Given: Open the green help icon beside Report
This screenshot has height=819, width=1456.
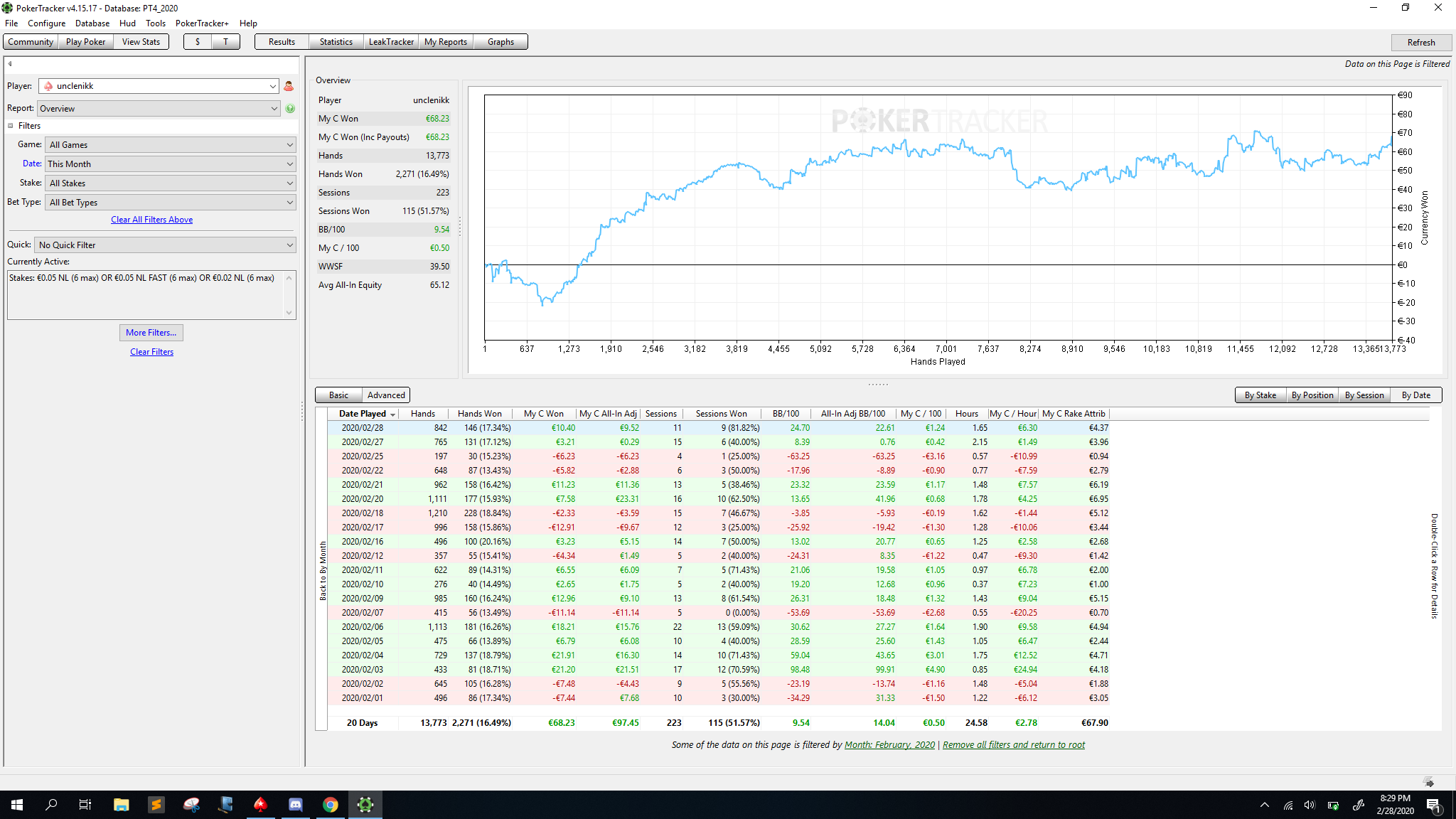Looking at the screenshot, I should [290, 109].
